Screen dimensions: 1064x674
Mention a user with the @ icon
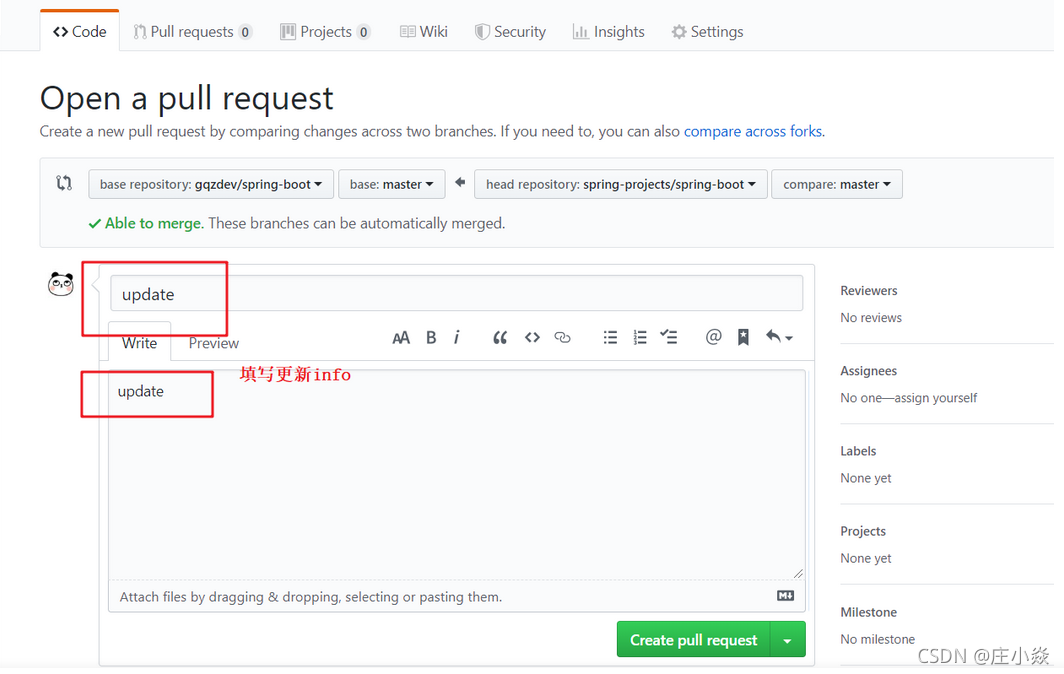pyautogui.click(x=713, y=337)
